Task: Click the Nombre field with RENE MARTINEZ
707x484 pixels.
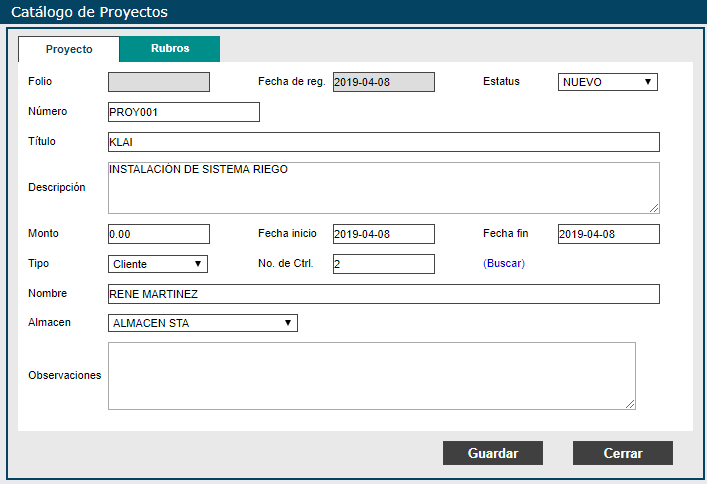Action: [x=383, y=294]
